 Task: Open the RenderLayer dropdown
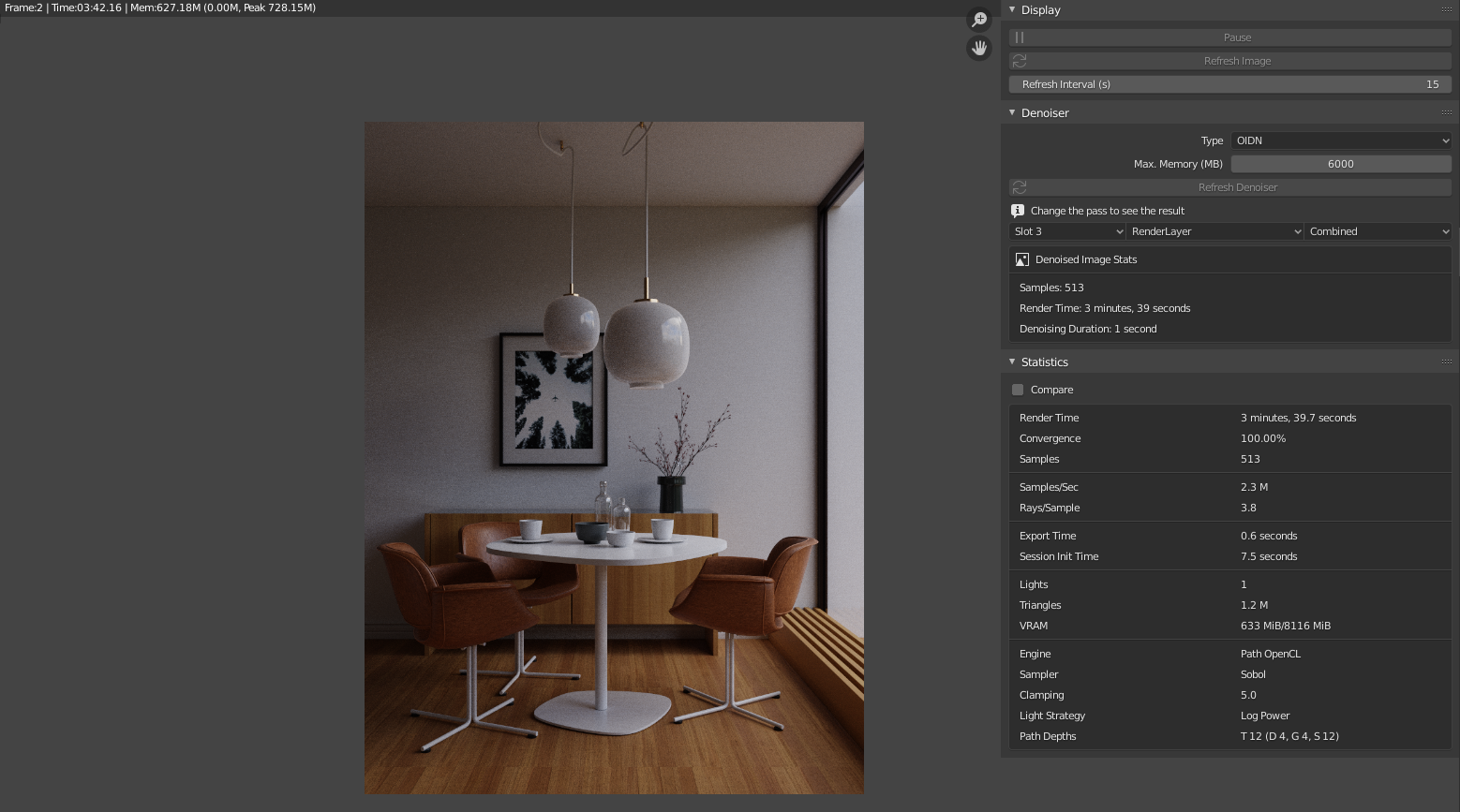coord(1214,231)
